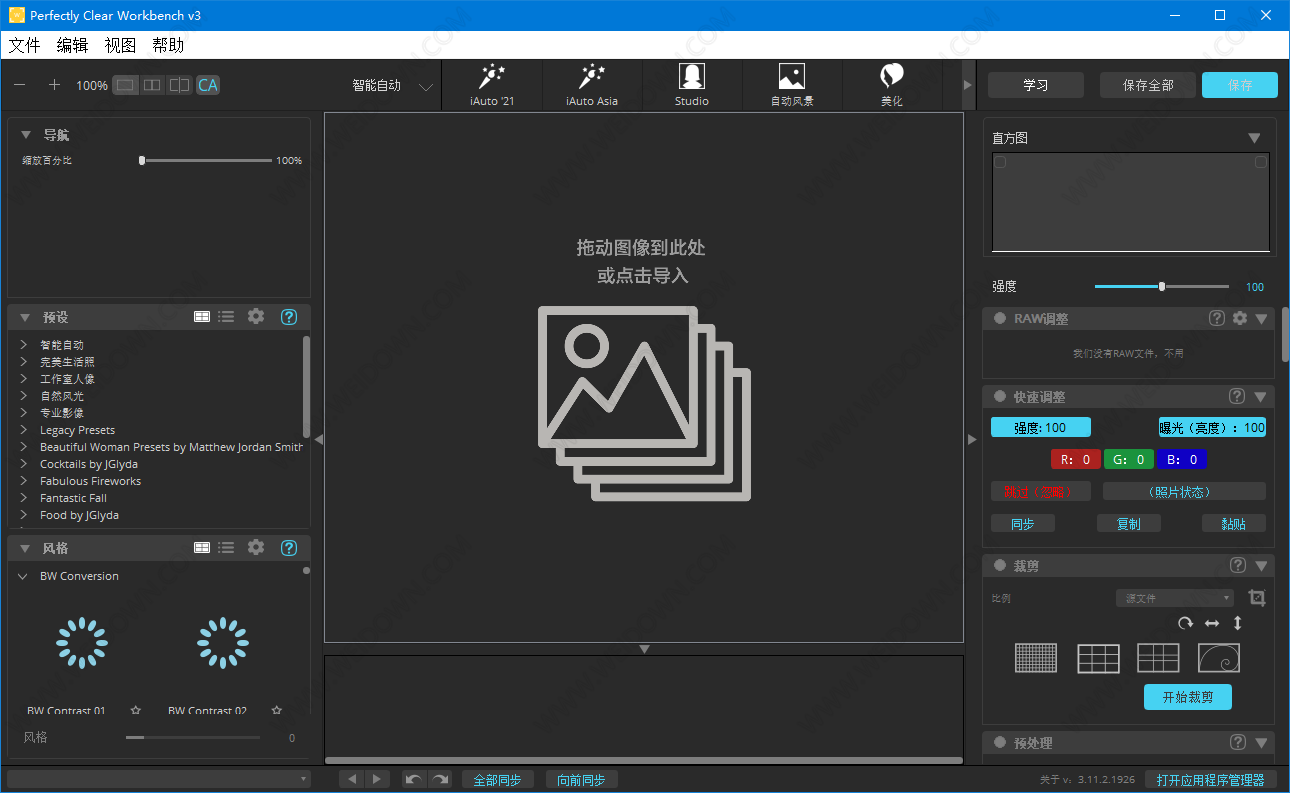Click the crop tool icon
Image resolution: width=1290 pixels, height=793 pixels.
[x=1257, y=598]
